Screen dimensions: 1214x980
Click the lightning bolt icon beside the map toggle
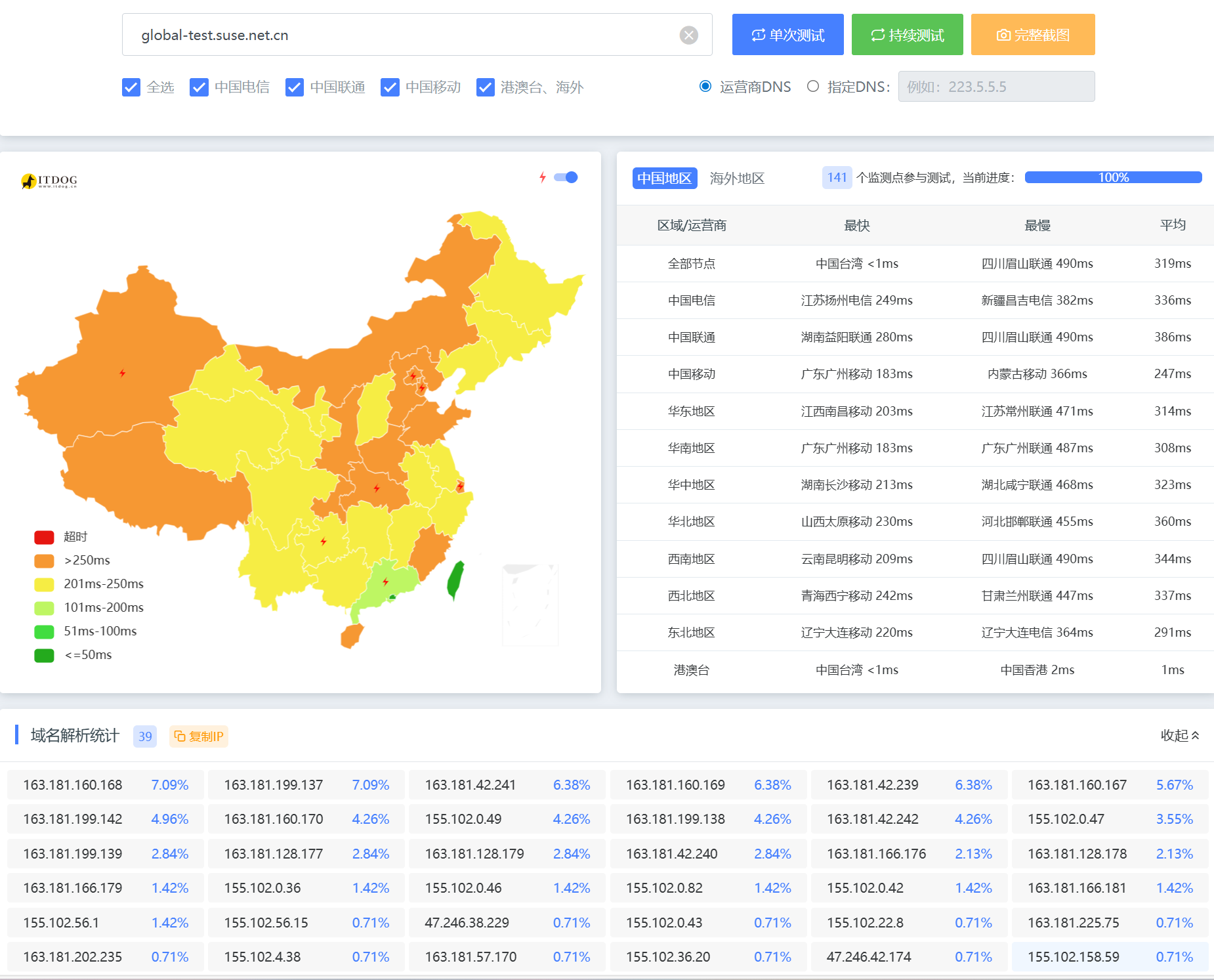(543, 177)
